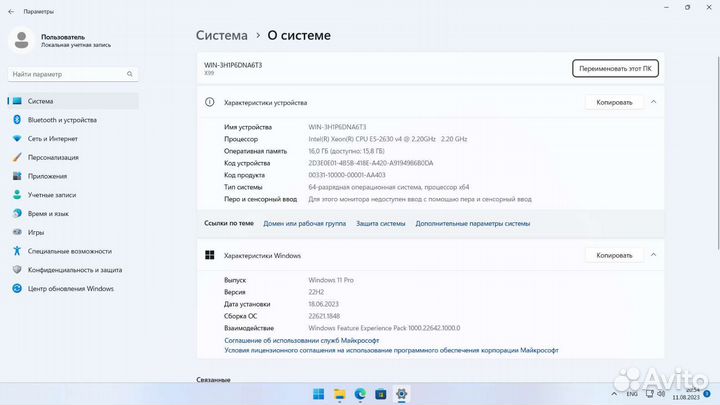Copy device specifications with 'Копировать'
720x405 pixels.
tap(614, 102)
